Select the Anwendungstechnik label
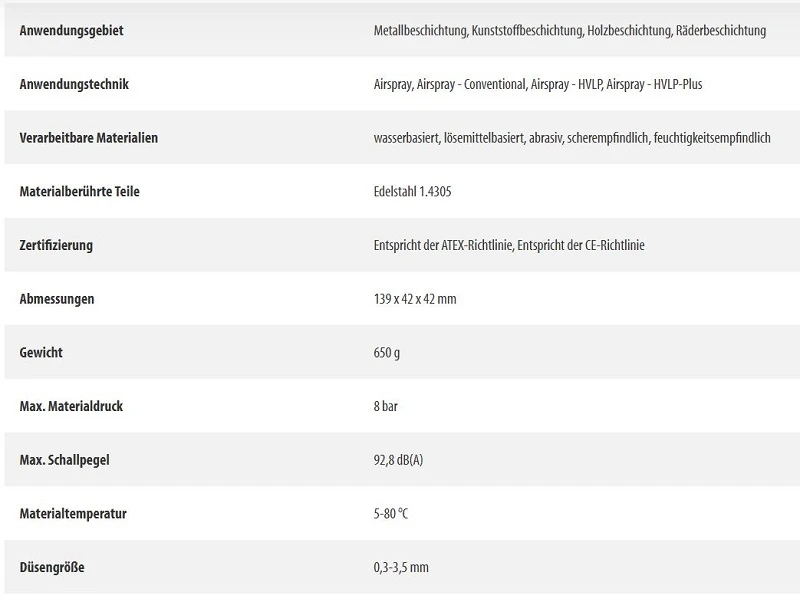 tap(74, 84)
